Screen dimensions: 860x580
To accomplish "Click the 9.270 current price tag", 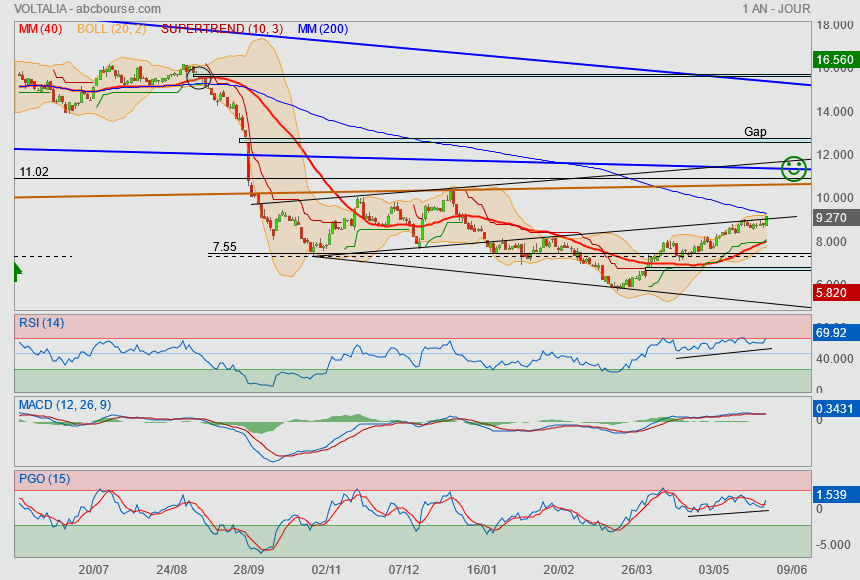I will pyautogui.click(x=836, y=218).
